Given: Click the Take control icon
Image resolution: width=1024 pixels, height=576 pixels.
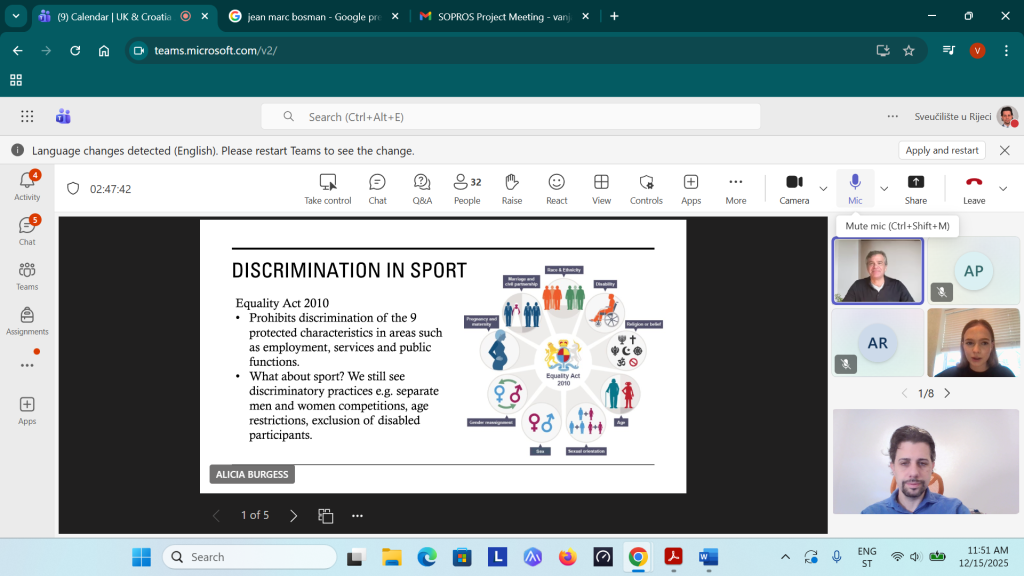Looking at the screenshot, I should tap(328, 188).
